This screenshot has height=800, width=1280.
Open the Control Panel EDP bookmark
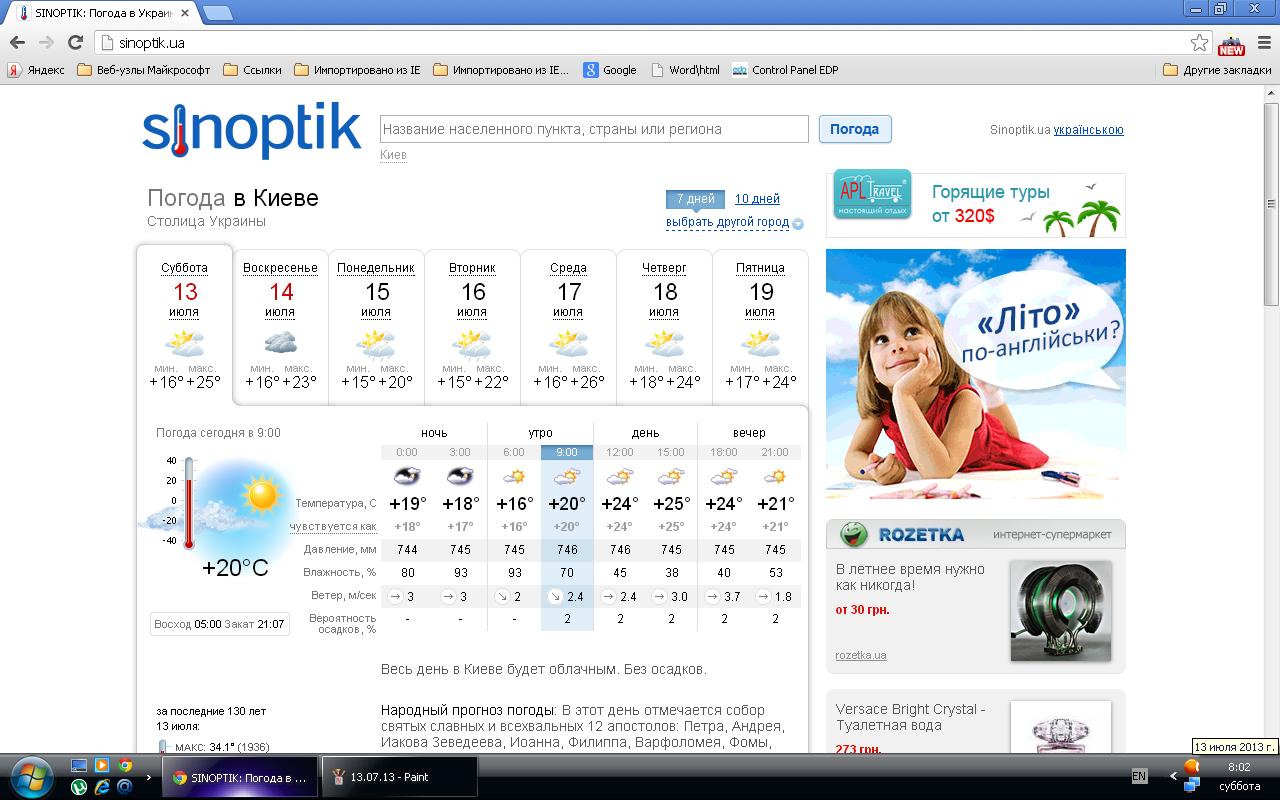click(x=785, y=70)
